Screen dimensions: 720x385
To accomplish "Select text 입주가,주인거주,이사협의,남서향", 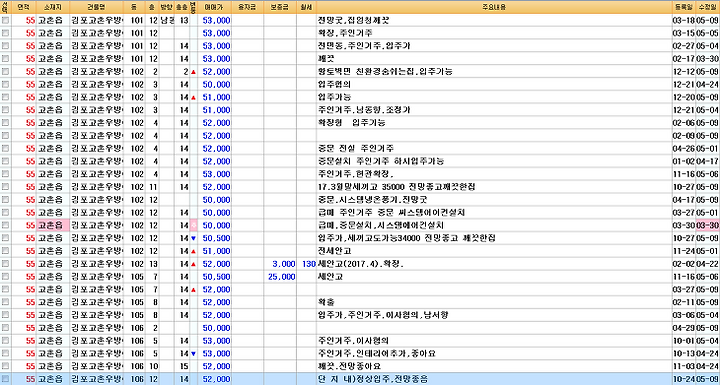I will (383, 315).
